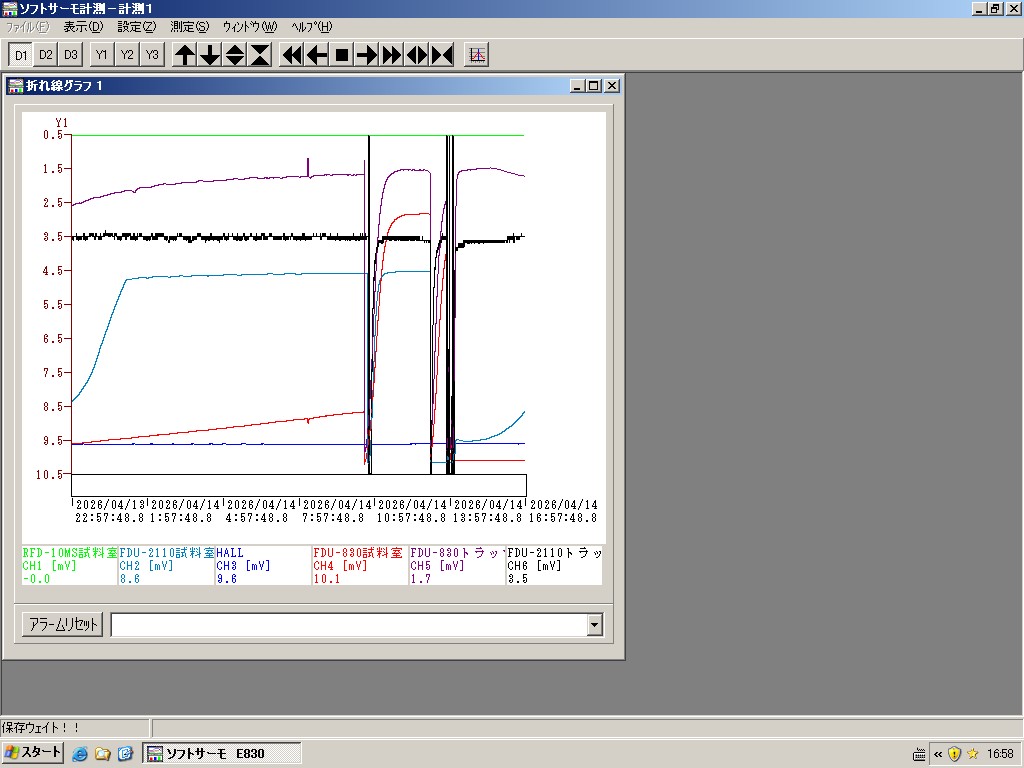The image size is (1024, 768).
Task: Toggle the Y1 axis button
Action: (x=102, y=55)
